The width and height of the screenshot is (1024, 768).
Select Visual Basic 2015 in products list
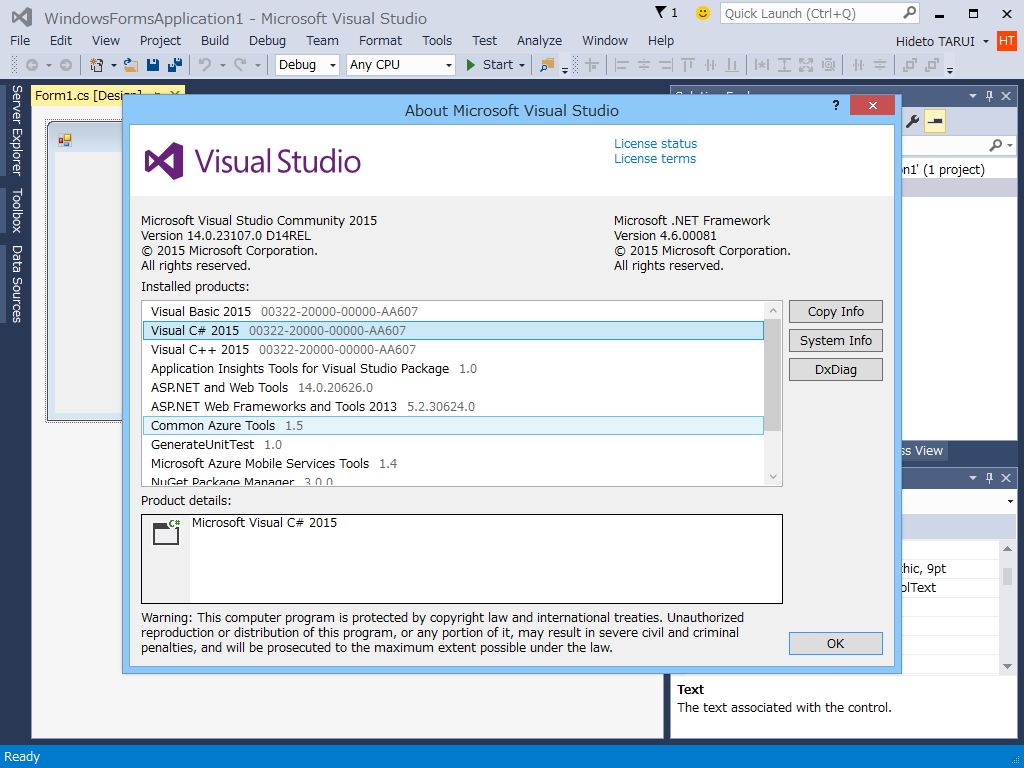point(453,312)
